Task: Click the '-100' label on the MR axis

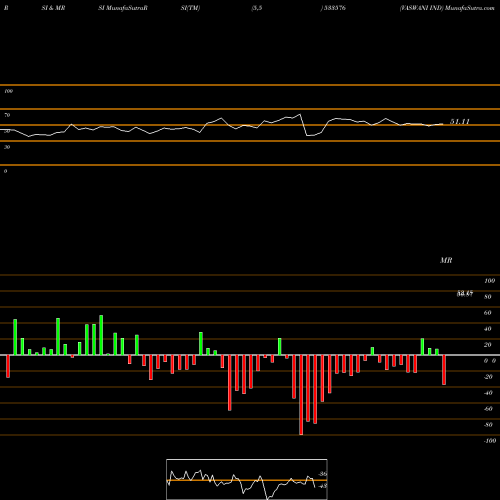Action: click(490, 441)
